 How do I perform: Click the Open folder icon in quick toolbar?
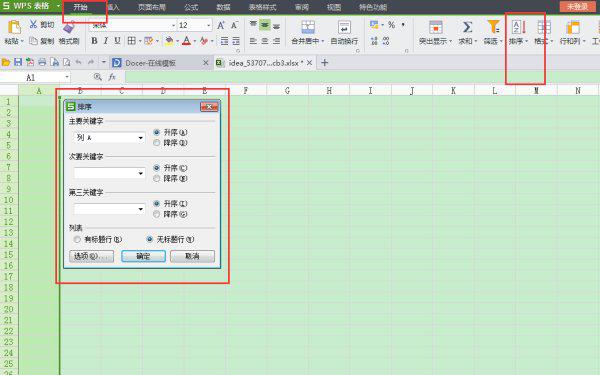tap(6, 62)
